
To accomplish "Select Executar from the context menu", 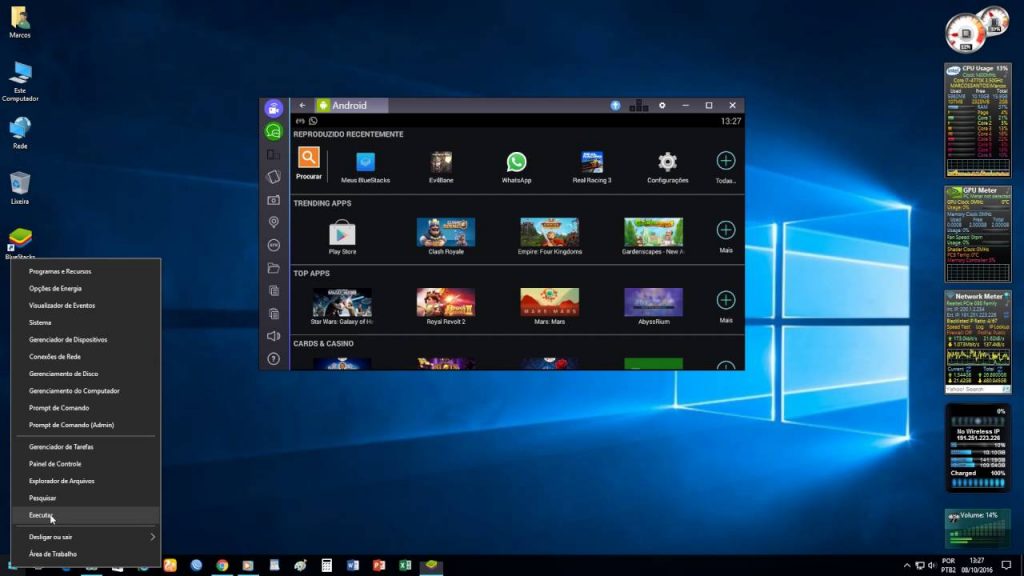I will tap(41, 515).
